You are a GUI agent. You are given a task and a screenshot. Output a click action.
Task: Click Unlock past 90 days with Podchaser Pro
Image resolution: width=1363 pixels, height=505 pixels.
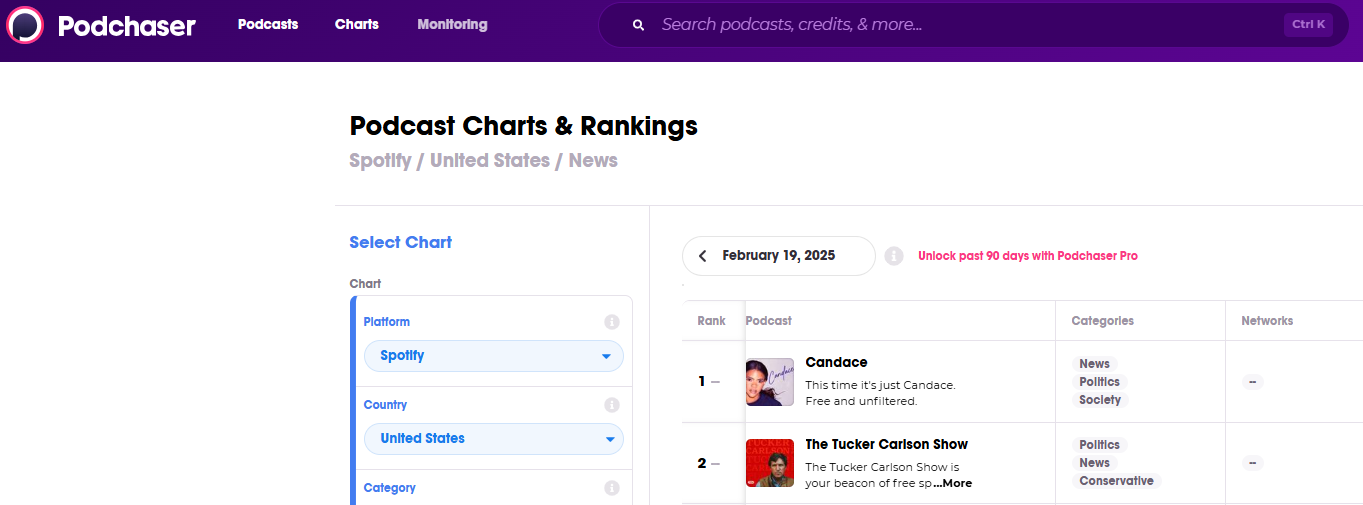coord(1028,256)
